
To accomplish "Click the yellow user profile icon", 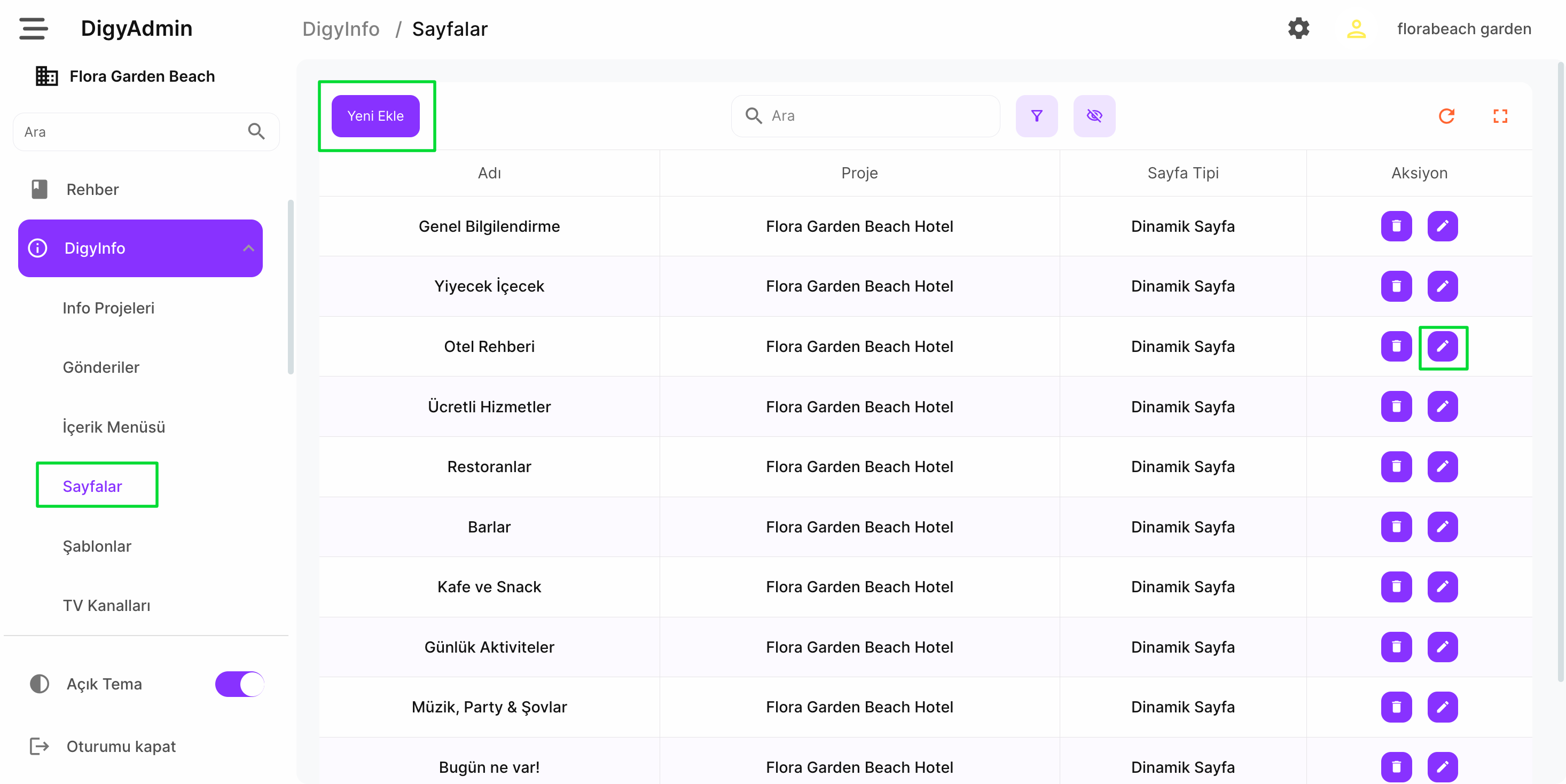I will [x=1356, y=28].
